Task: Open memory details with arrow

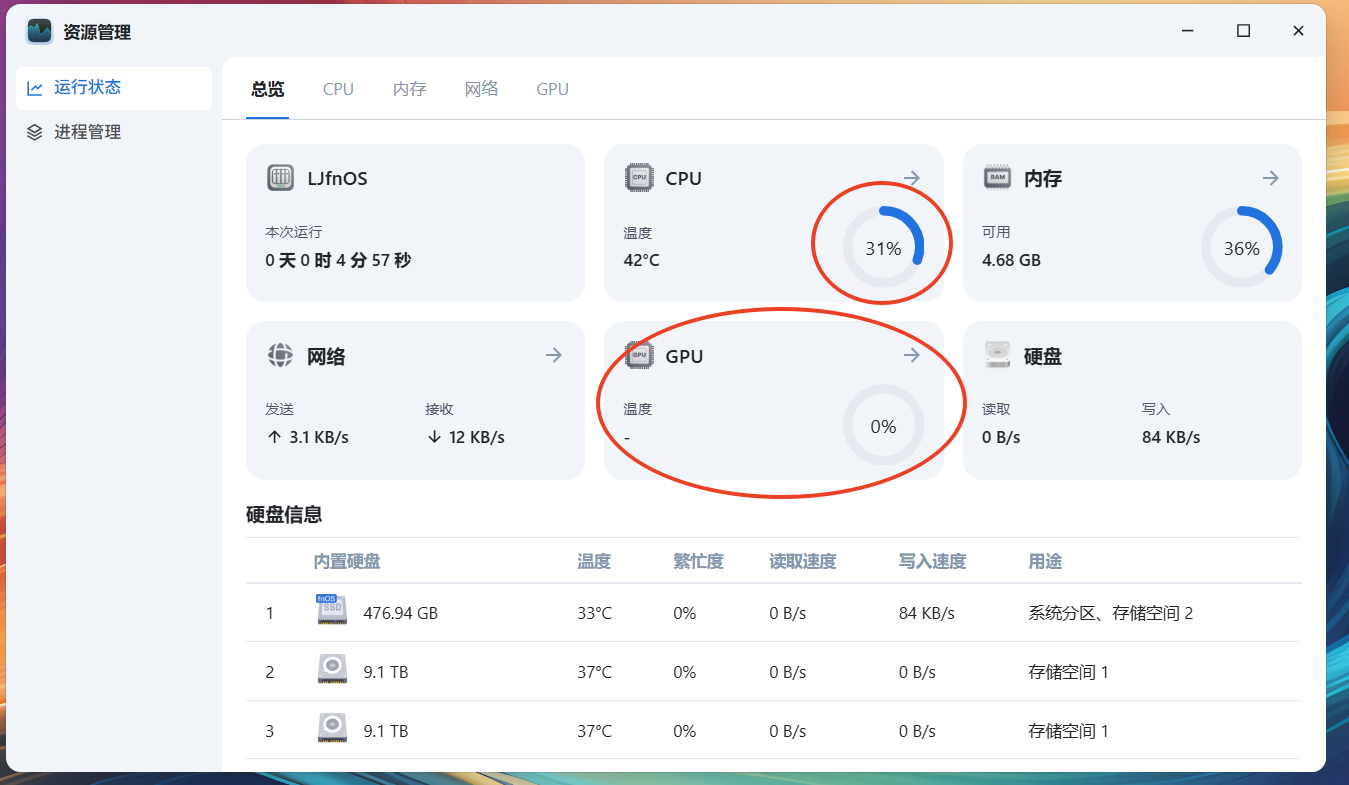Action: [1270, 178]
